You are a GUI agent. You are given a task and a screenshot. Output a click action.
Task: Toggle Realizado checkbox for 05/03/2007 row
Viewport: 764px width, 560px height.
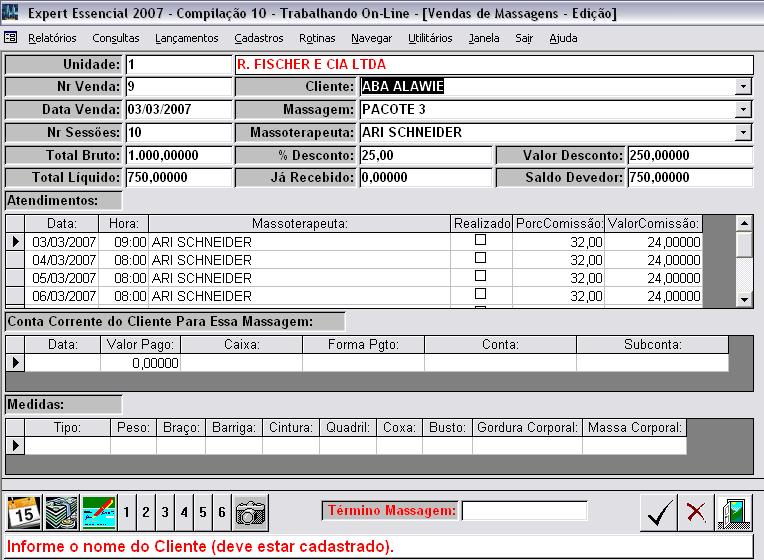480,277
